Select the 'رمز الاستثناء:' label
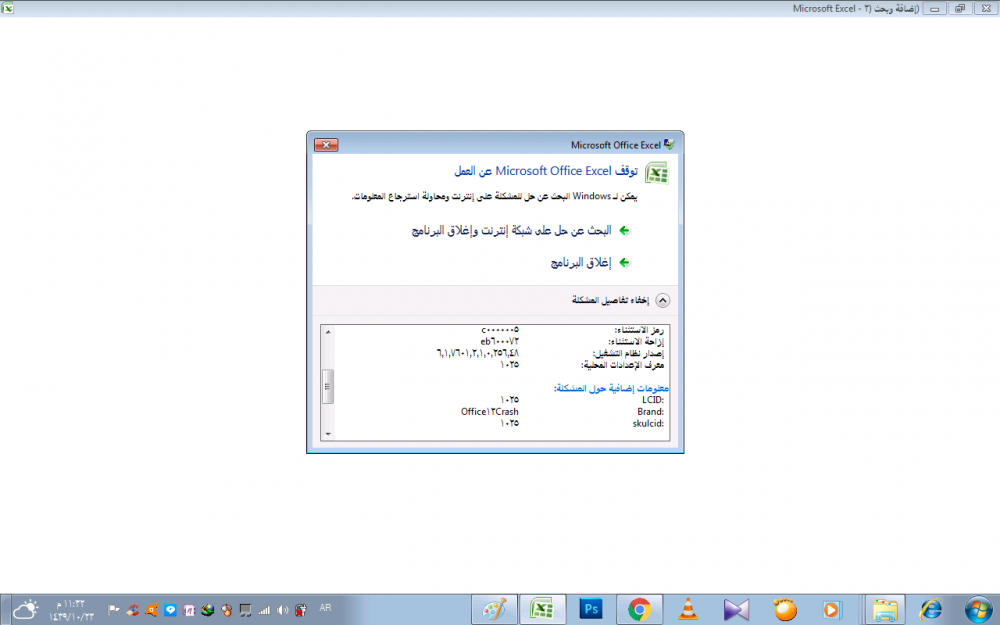The width and height of the screenshot is (1000, 625). [x=639, y=330]
